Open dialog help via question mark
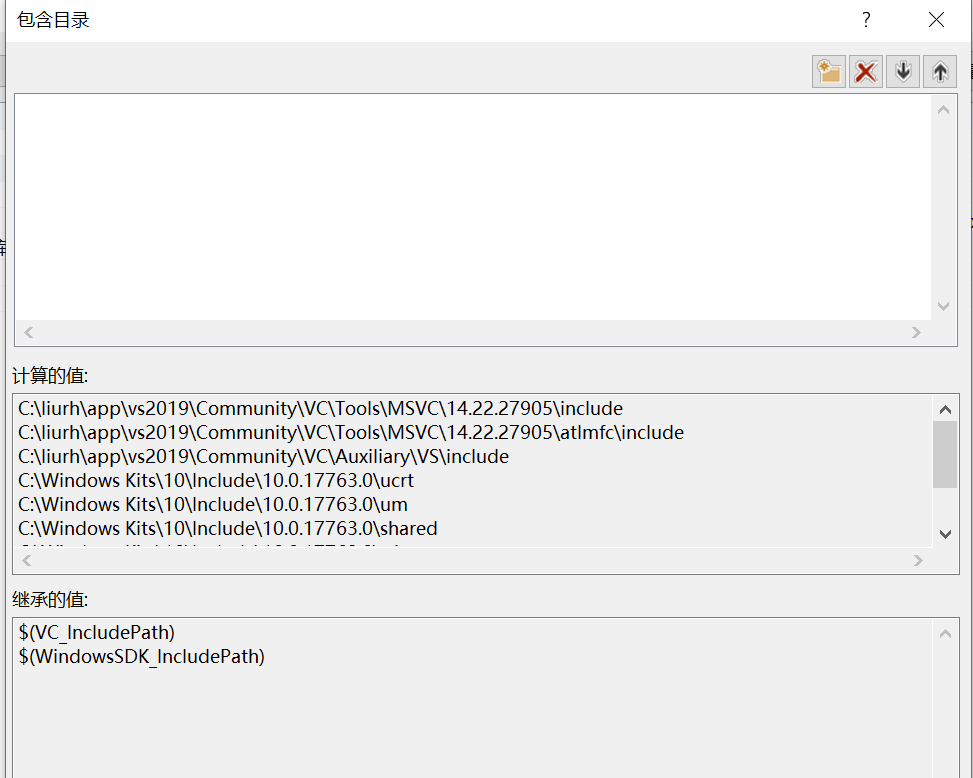 pyautogui.click(x=865, y=19)
